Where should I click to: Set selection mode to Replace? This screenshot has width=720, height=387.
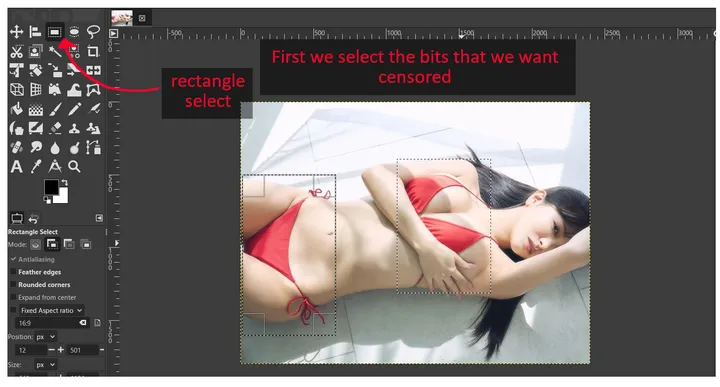click(35, 245)
